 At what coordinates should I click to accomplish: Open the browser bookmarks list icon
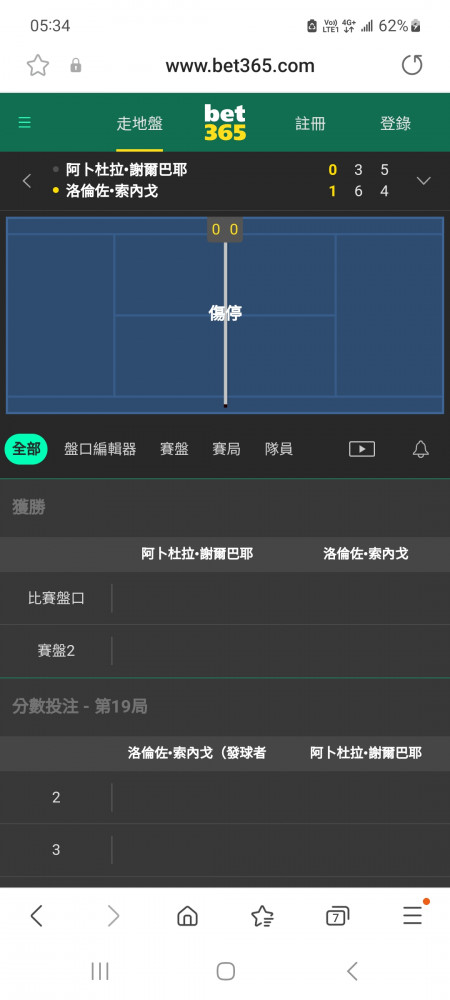[x=262, y=916]
